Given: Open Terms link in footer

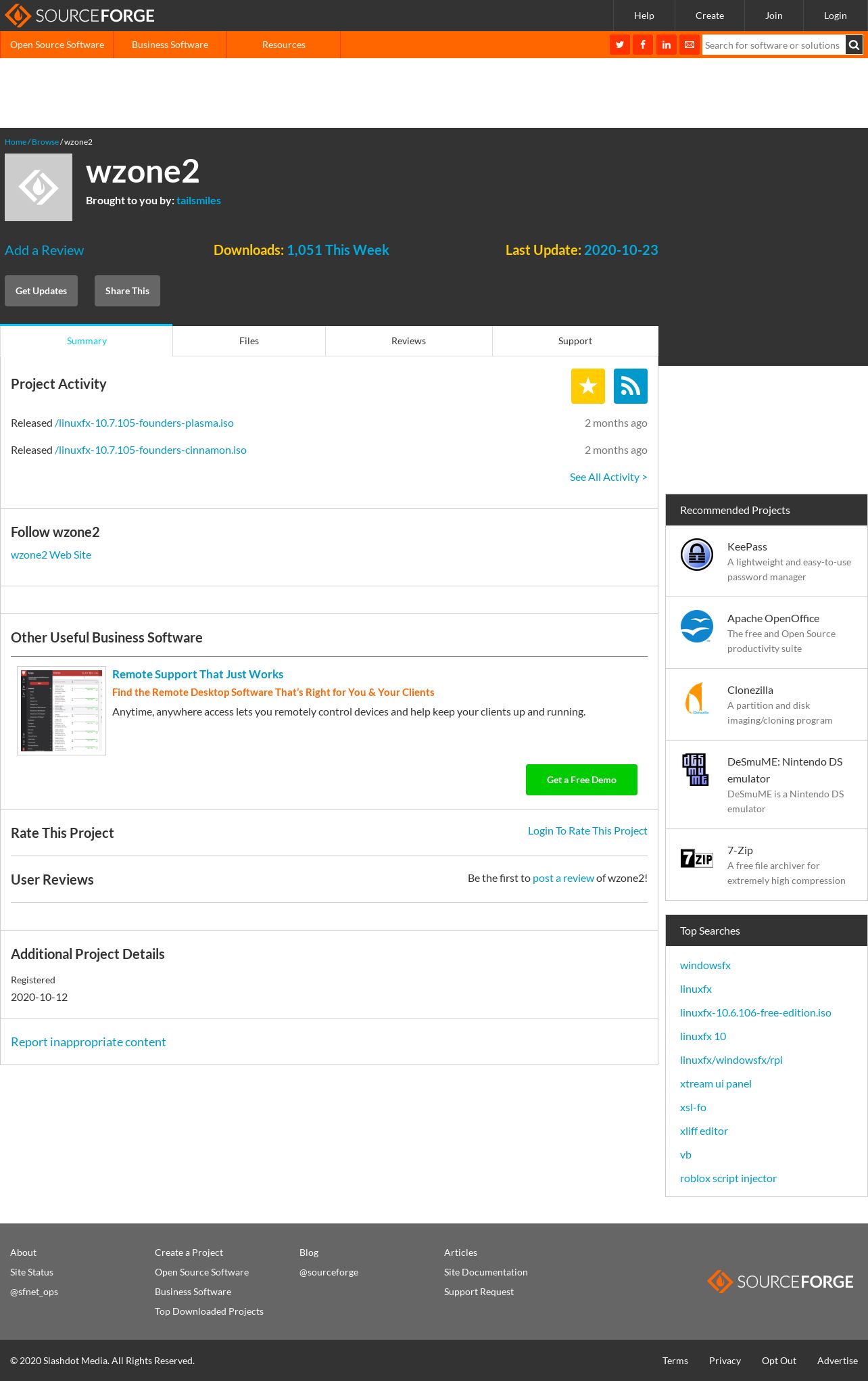Looking at the screenshot, I should point(675,1361).
